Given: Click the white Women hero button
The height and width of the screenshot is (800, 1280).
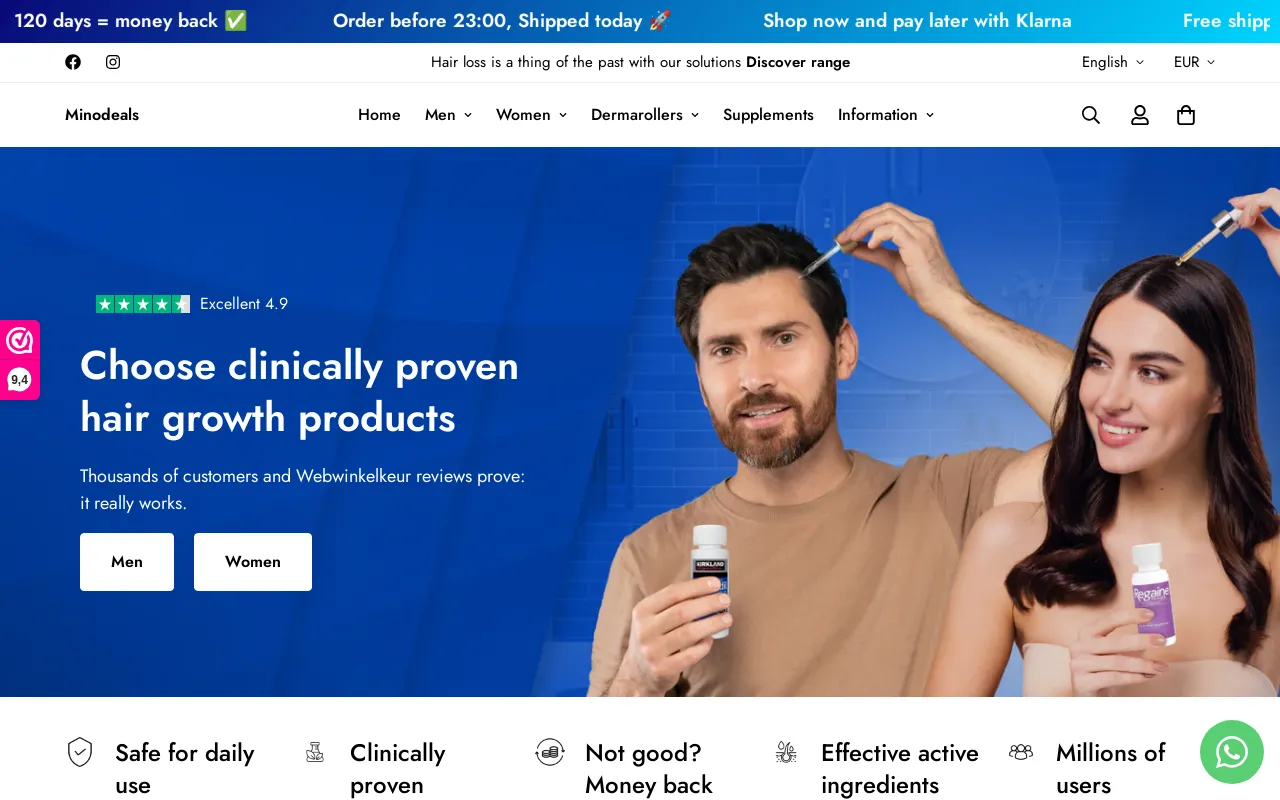Looking at the screenshot, I should pos(253,562).
